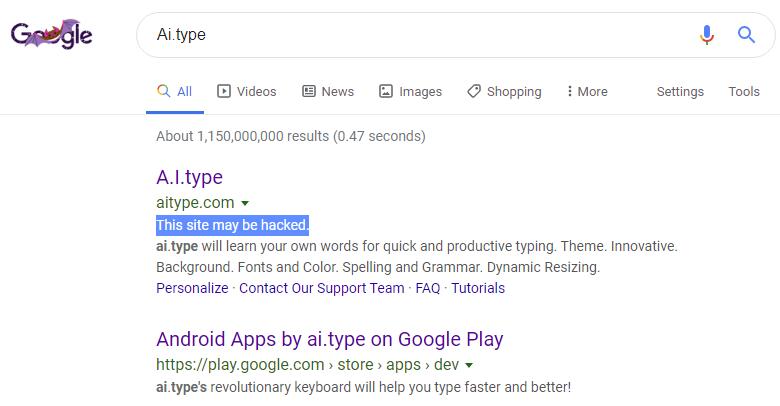
Task: Open search Tools options
Action: [x=744, y=92]
